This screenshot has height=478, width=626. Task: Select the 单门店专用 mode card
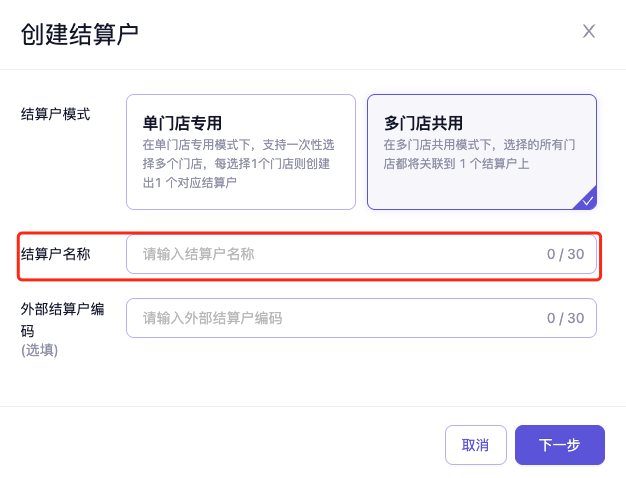coord(241,152)
